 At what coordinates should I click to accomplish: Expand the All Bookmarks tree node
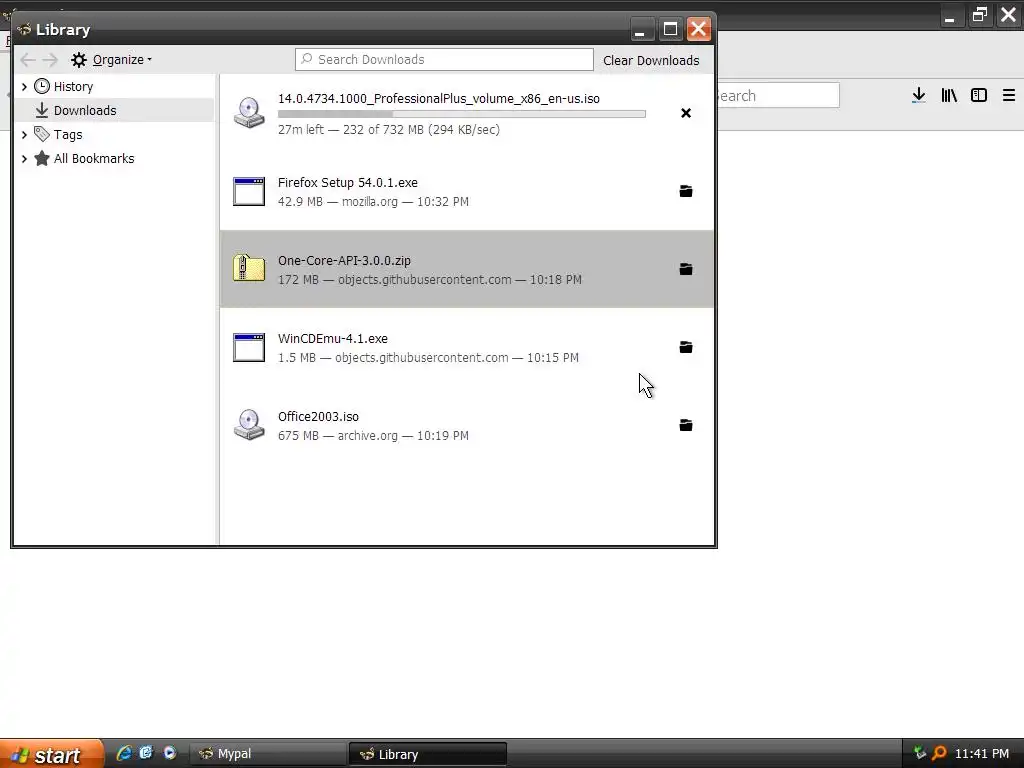coord(24,159)
